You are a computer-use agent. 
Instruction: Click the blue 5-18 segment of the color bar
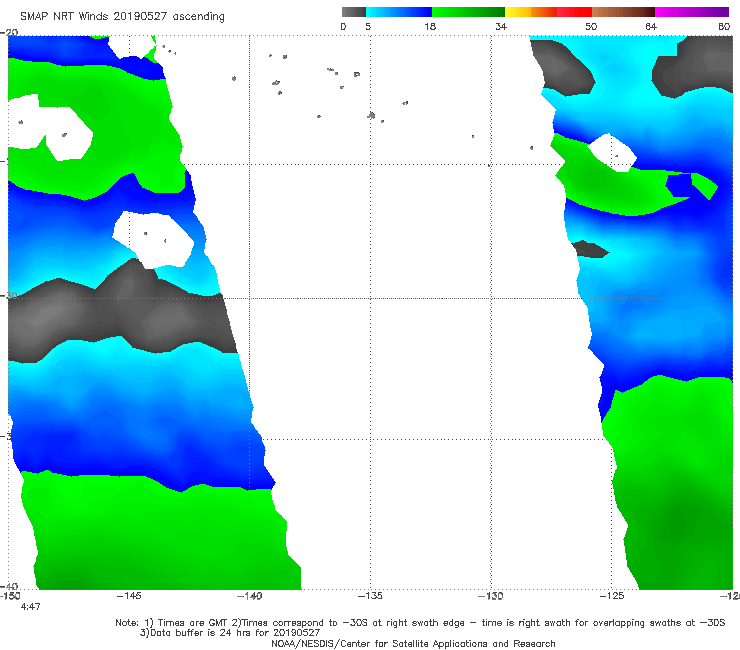[399, 12]
